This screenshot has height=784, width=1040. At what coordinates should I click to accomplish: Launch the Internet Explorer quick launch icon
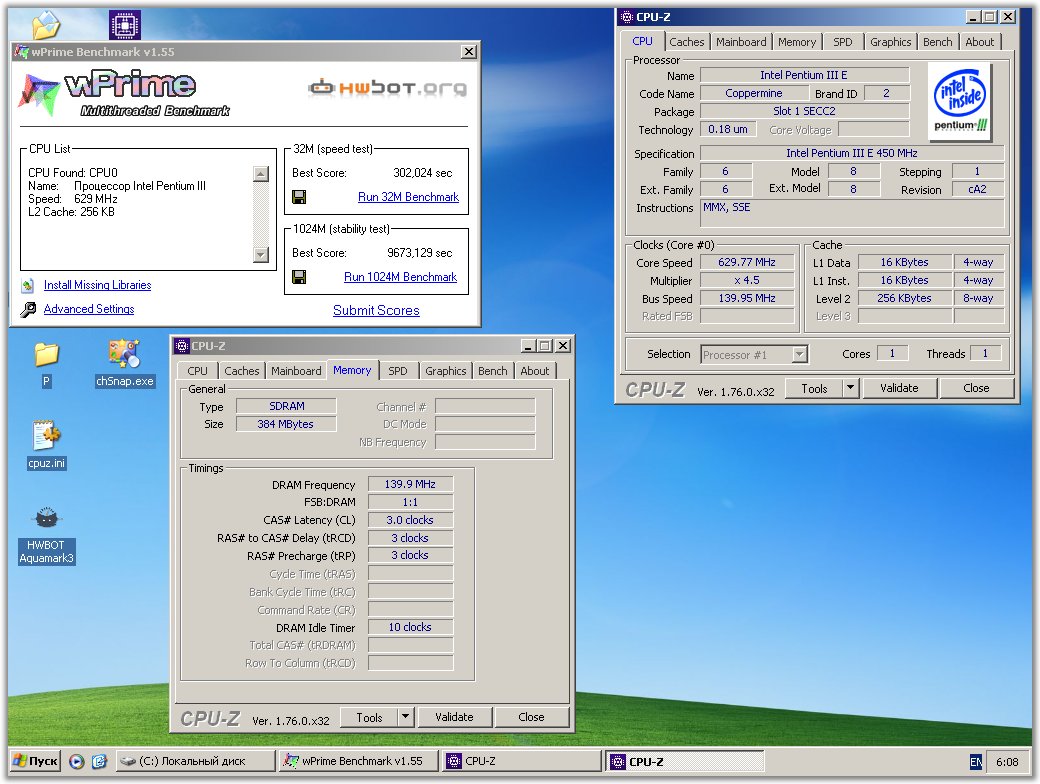coord(99,761)
